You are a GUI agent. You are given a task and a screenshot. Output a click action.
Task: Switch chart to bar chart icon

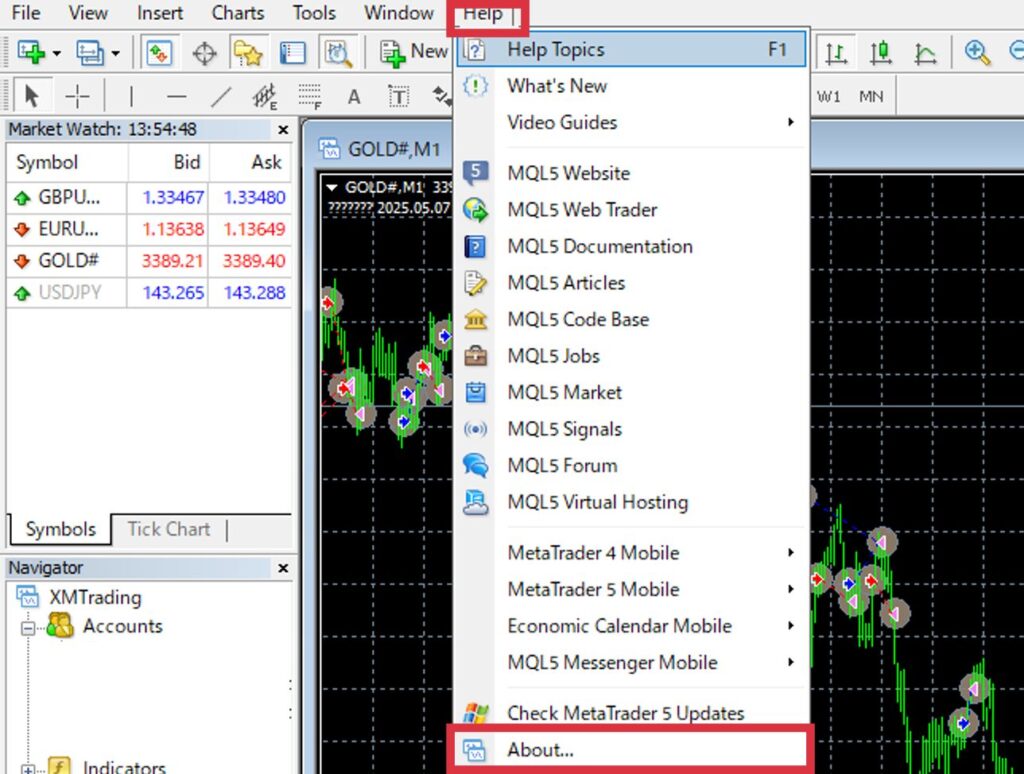click(835, 53)
